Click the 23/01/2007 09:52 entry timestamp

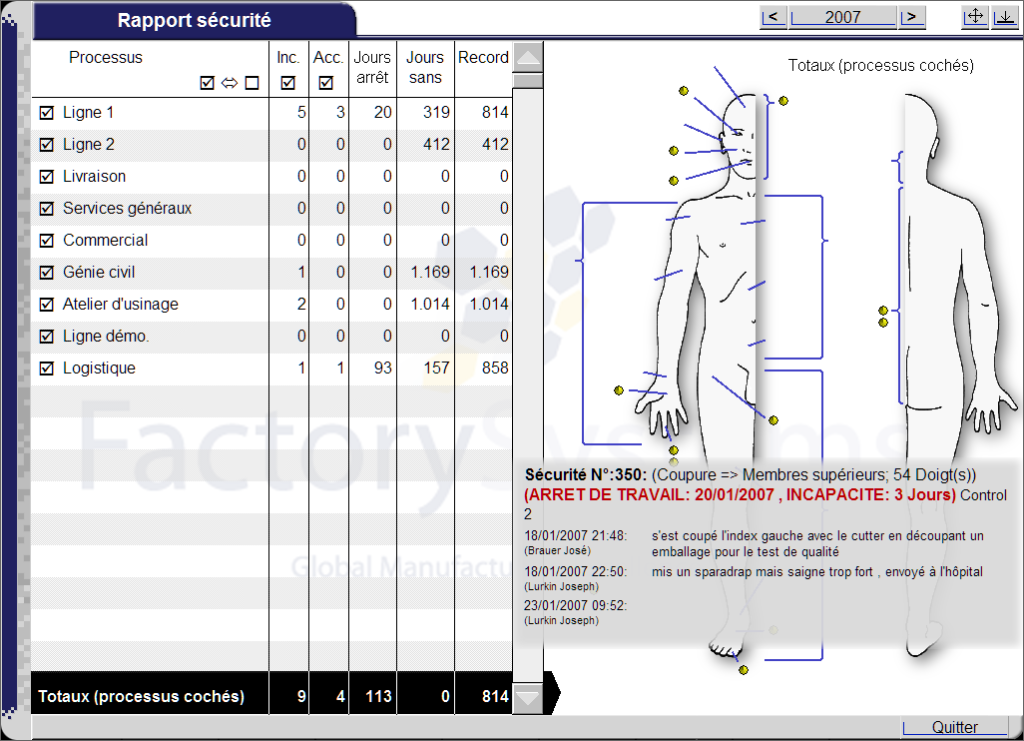pyautogui.click(x=575, y=606)
